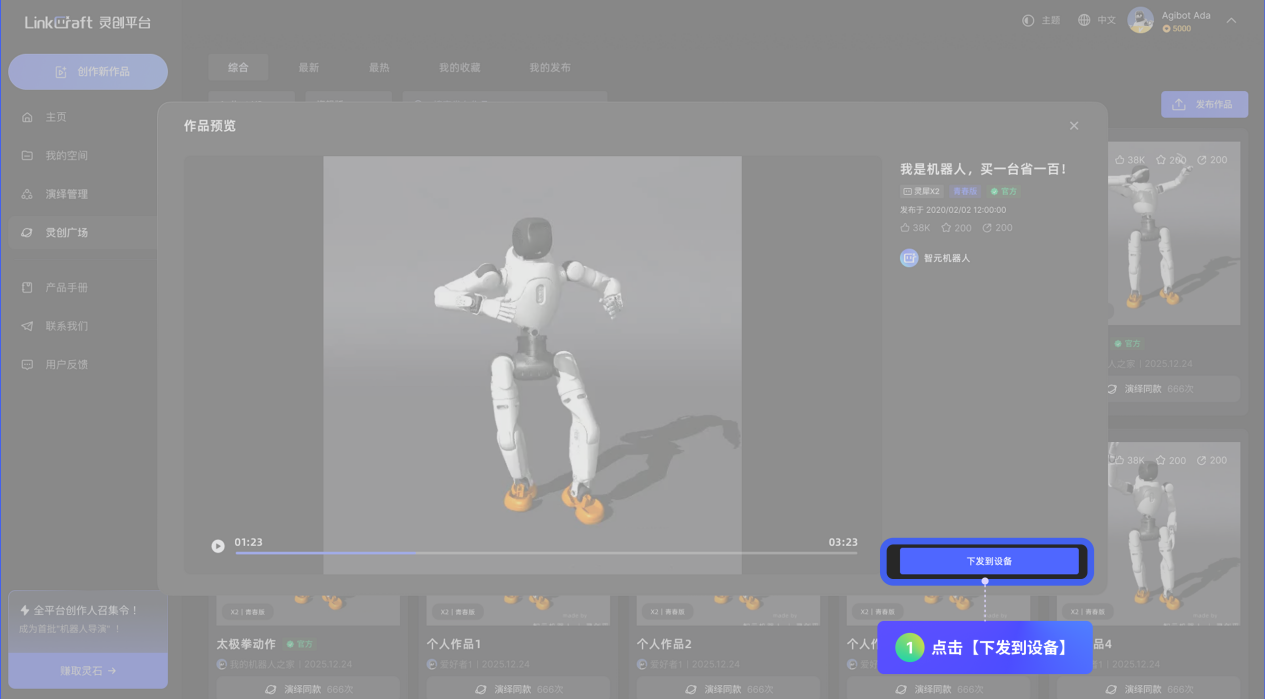Screen dimensions: 1265x699
Task: Click the 发布作品 upload button
Action: 1204,104
